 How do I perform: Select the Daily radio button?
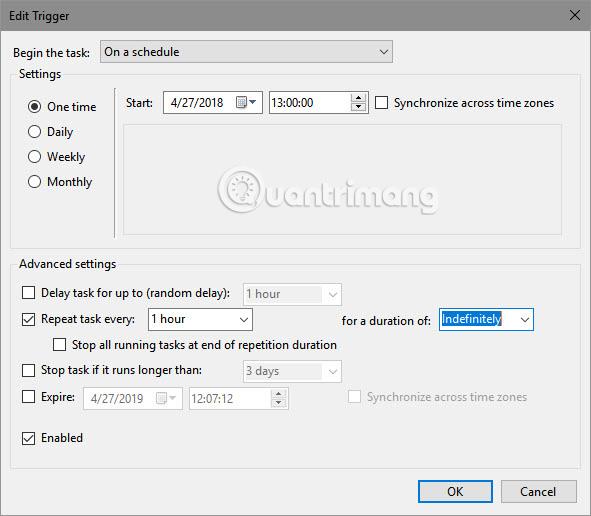point(34,132)
